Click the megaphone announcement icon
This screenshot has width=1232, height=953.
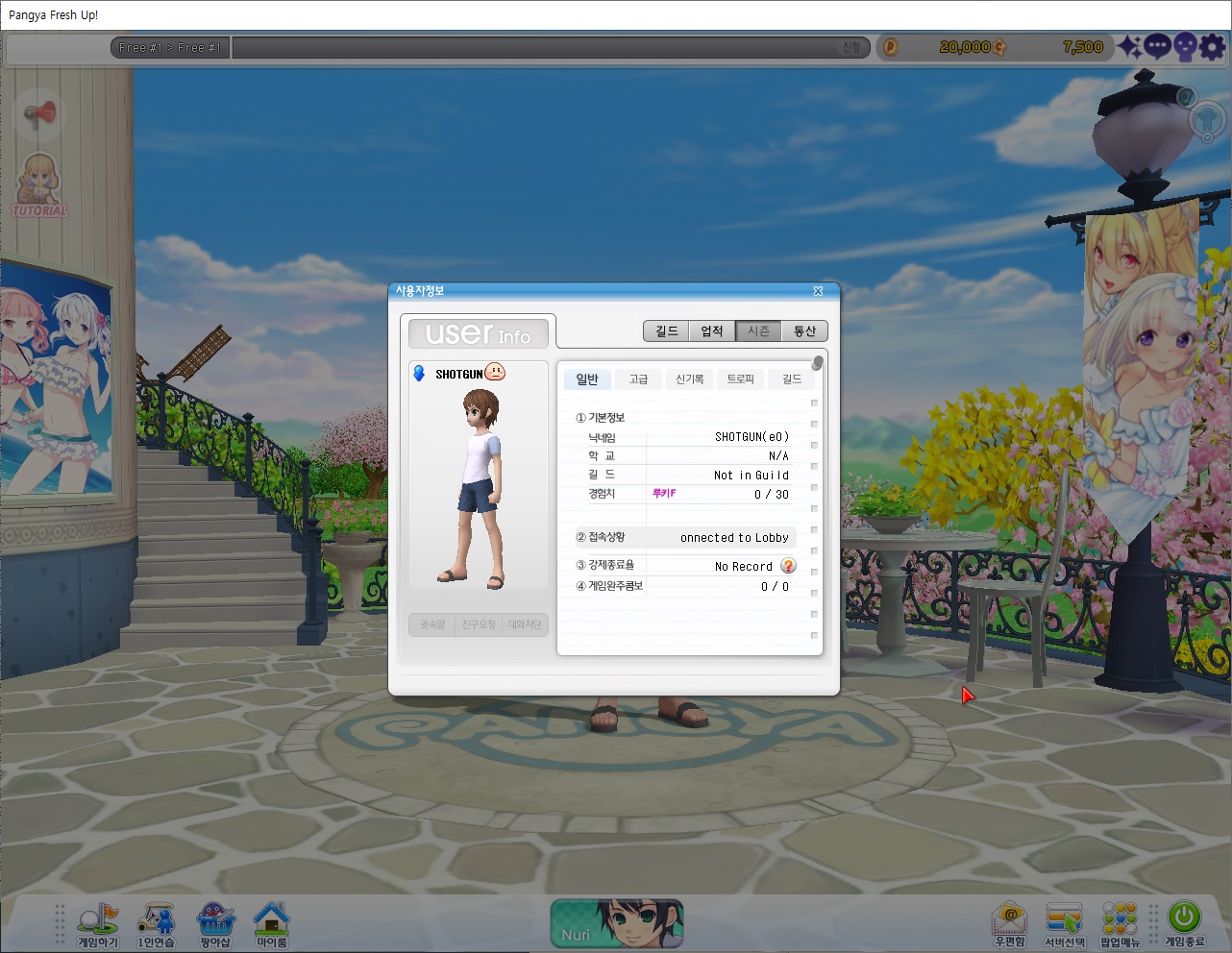point(39,114)
